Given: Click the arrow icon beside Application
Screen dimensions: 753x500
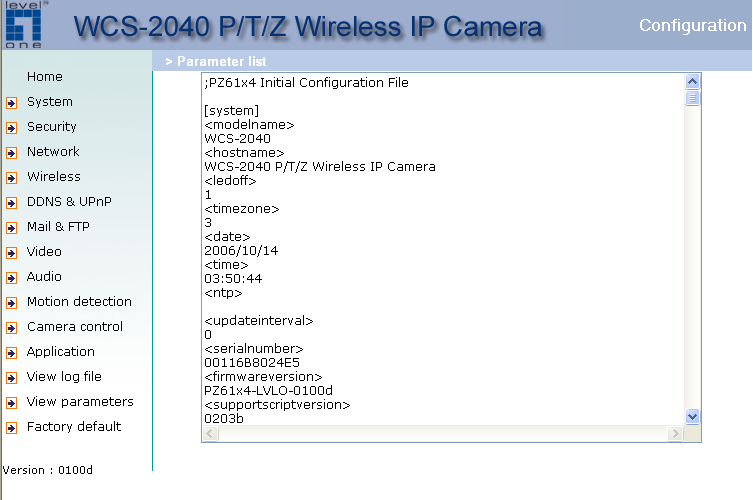Looking at the screenshot, I should click(12, 353).
